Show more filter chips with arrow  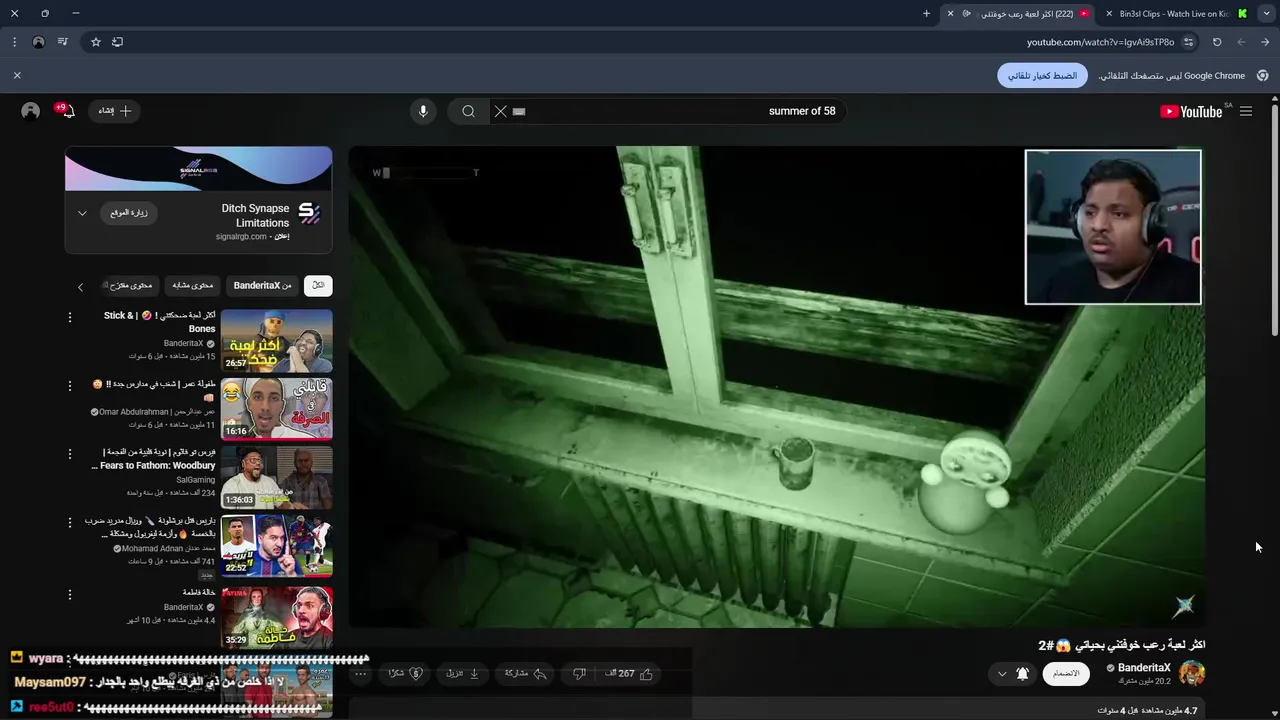(x=81, y=287)
